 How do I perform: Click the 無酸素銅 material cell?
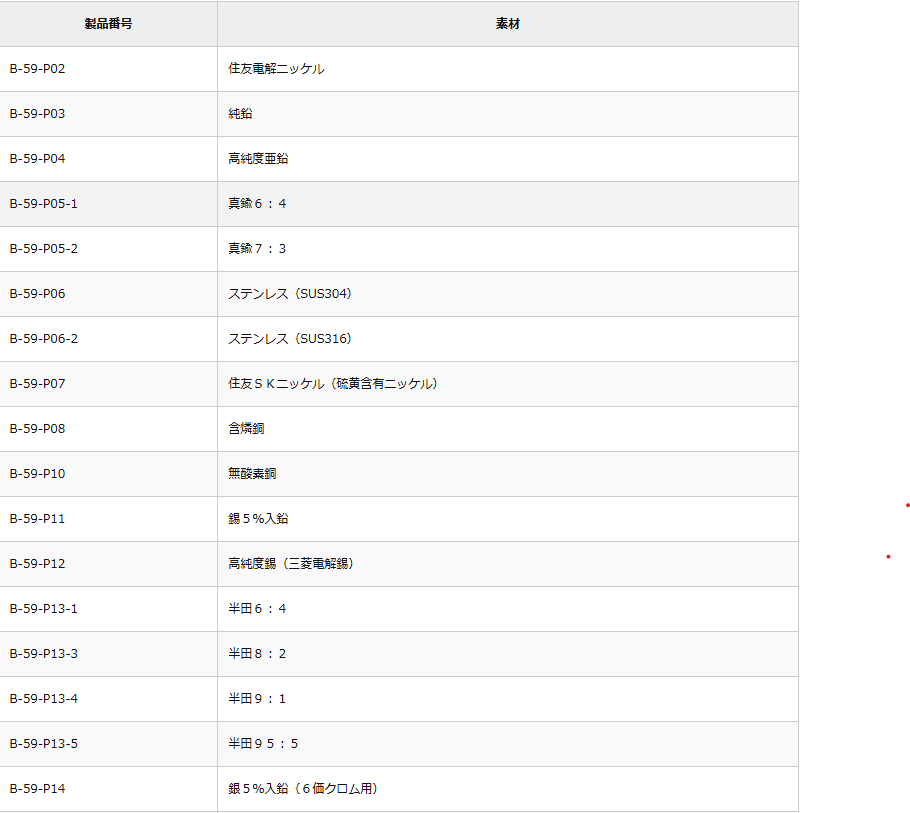pyautogui.click(x=252, y=474)
